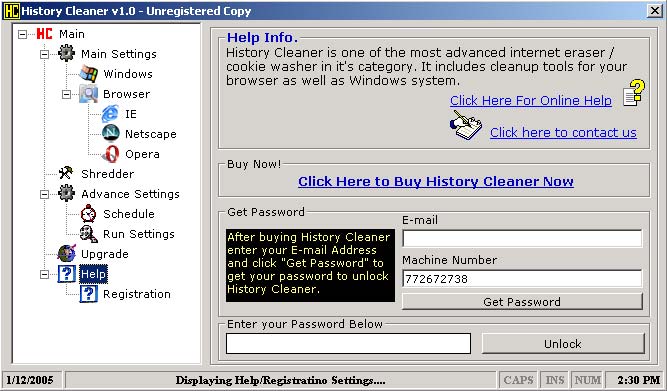Click the 1/12/2005 date in status bar
The height and width of the screenshot is (391, 667).
click(x=30, y=380)
